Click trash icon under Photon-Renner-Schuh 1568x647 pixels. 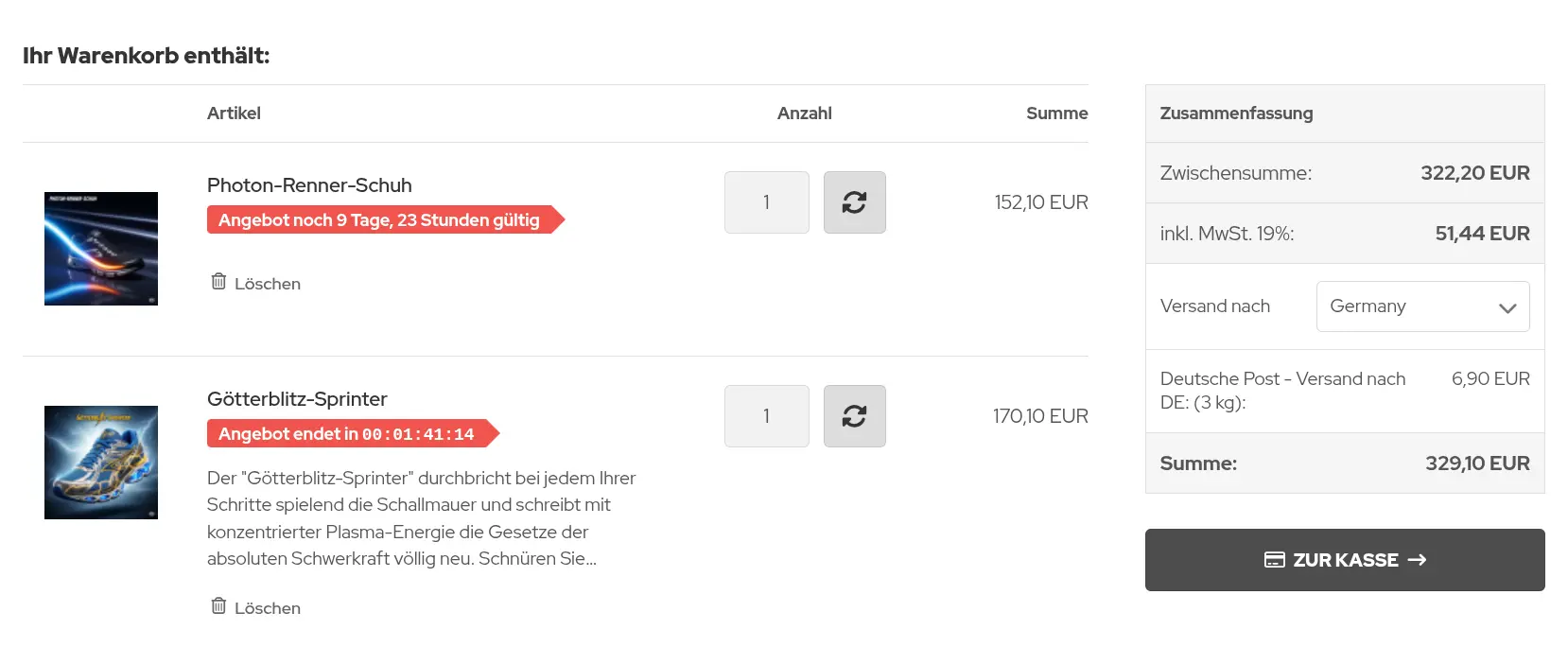pyautogui.click(x=218, y=281)
